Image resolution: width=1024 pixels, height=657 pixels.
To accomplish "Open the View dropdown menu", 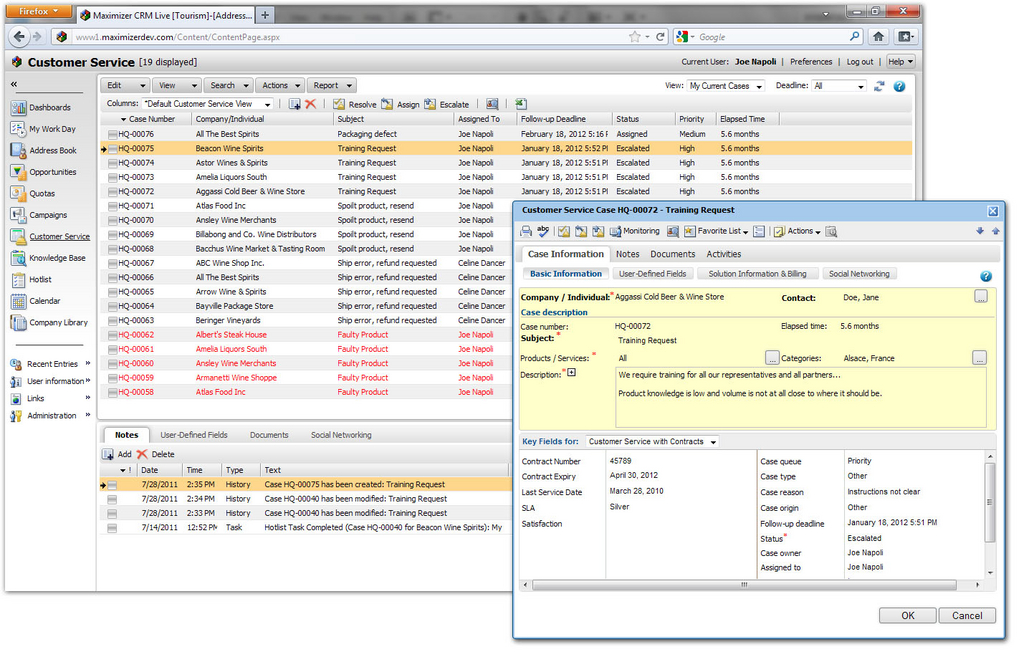I will pos(176,86).
